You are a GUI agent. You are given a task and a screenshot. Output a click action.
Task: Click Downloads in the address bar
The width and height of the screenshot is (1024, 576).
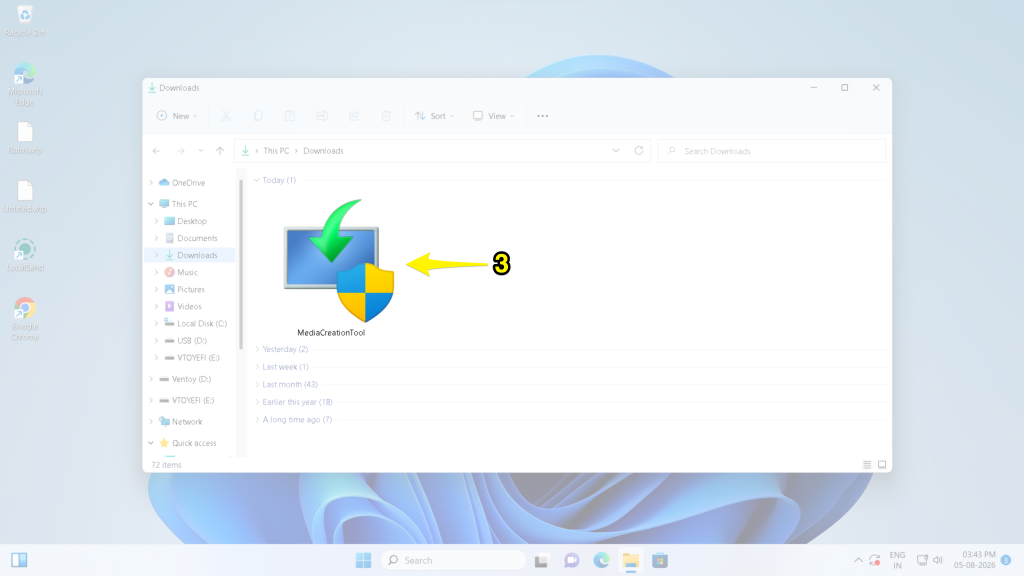[323, 151]
